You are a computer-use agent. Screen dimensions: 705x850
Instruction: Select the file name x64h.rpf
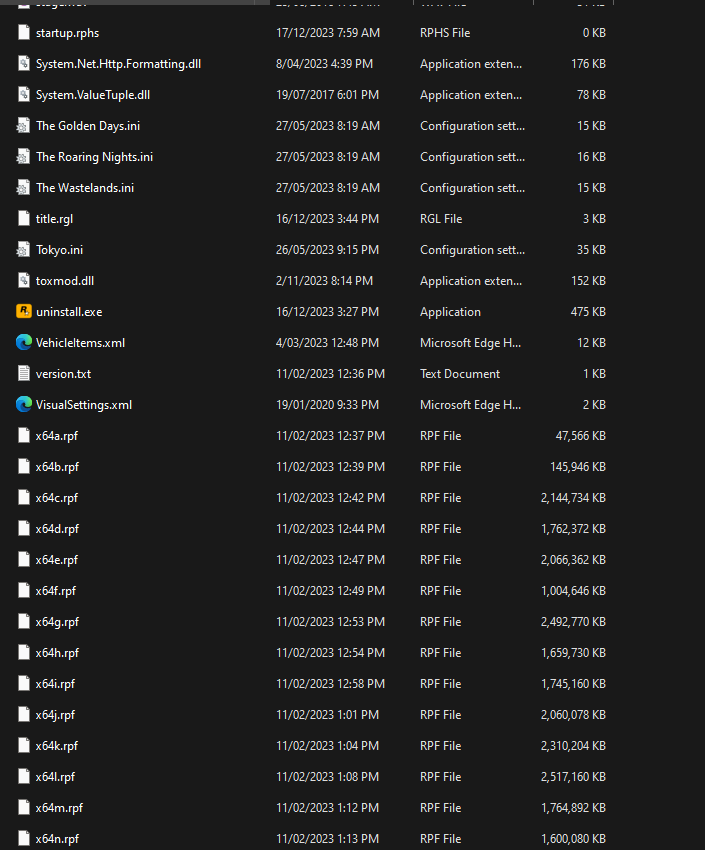pyautogui.click(x=57, y=653)
